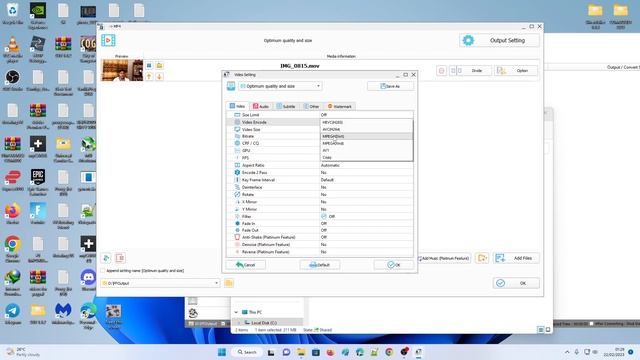Screen dimensions: 640x360
Task: Open Discord desktop shortcut
Action: [x=88, y=281]
